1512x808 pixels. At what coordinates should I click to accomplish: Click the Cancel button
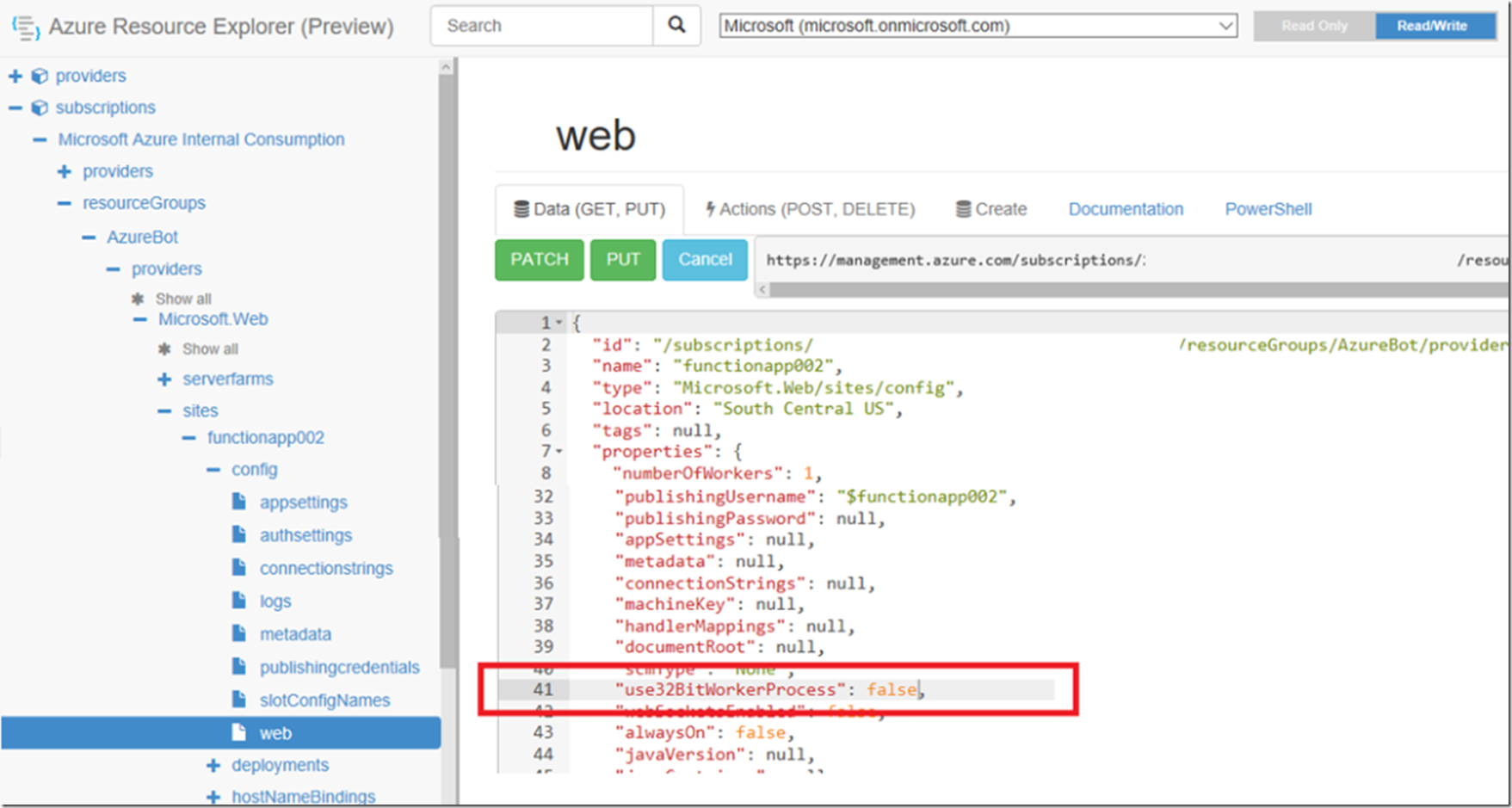click(x=705, y=260)
